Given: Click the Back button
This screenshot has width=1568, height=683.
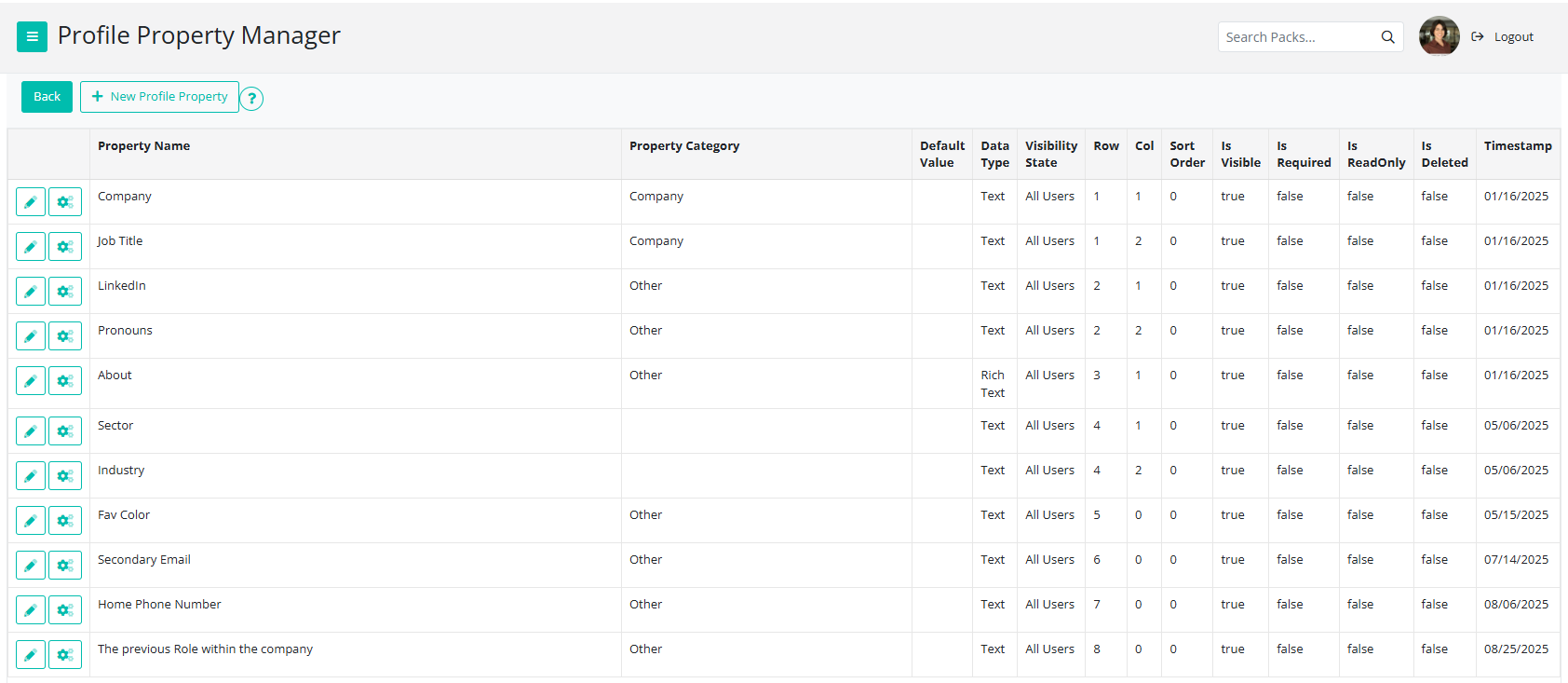Looking at the screenshot, I should pyautogui.click(x=47, y=97).
